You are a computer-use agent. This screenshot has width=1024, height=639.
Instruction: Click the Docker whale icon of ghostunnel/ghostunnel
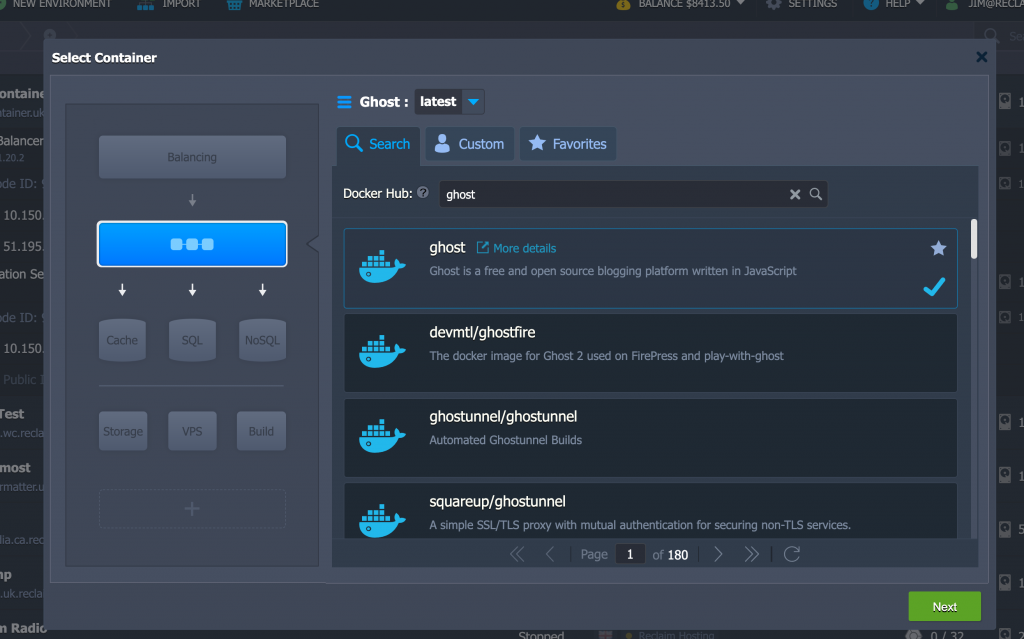[382, 436]
